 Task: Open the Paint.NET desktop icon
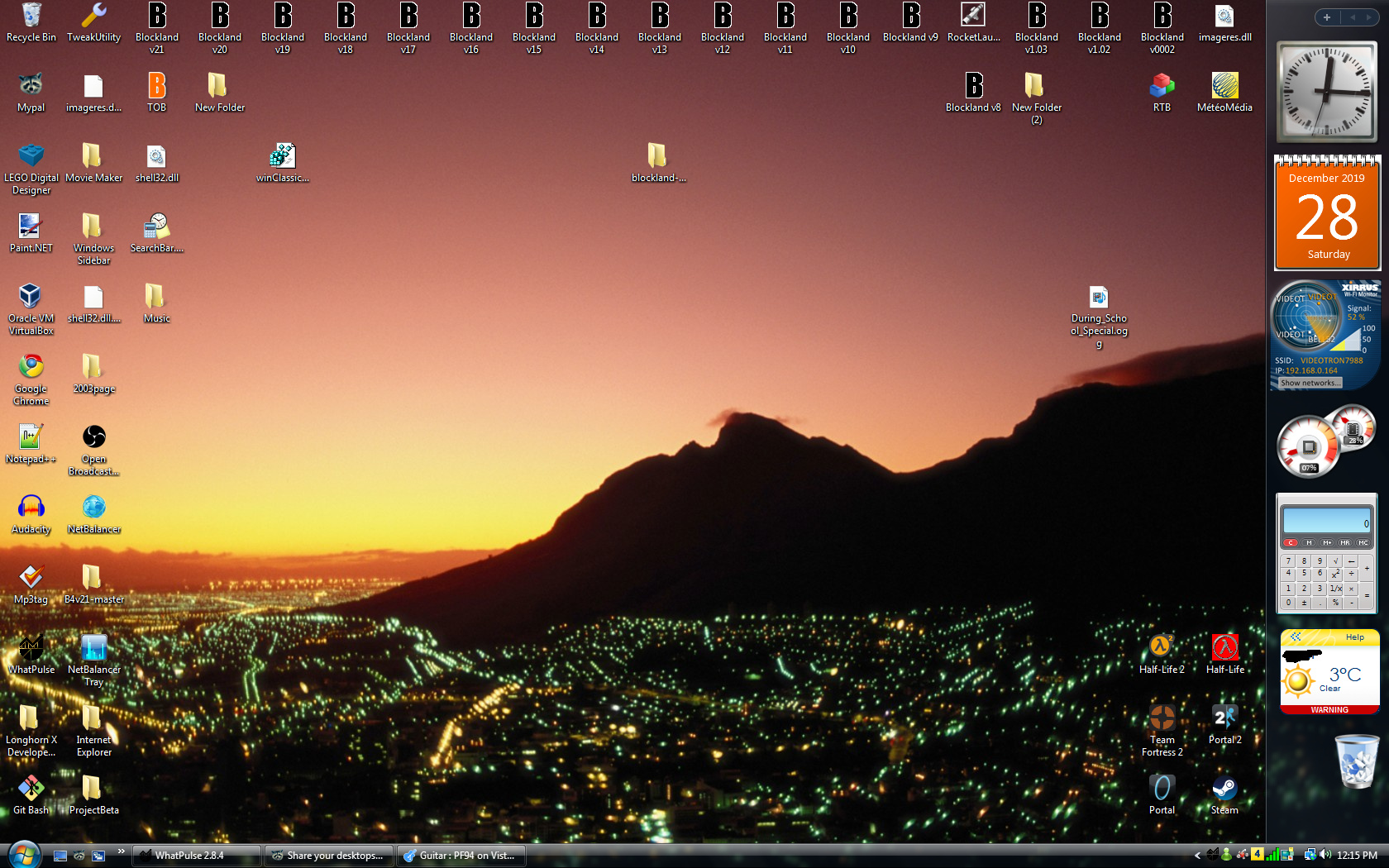point(31,232)
